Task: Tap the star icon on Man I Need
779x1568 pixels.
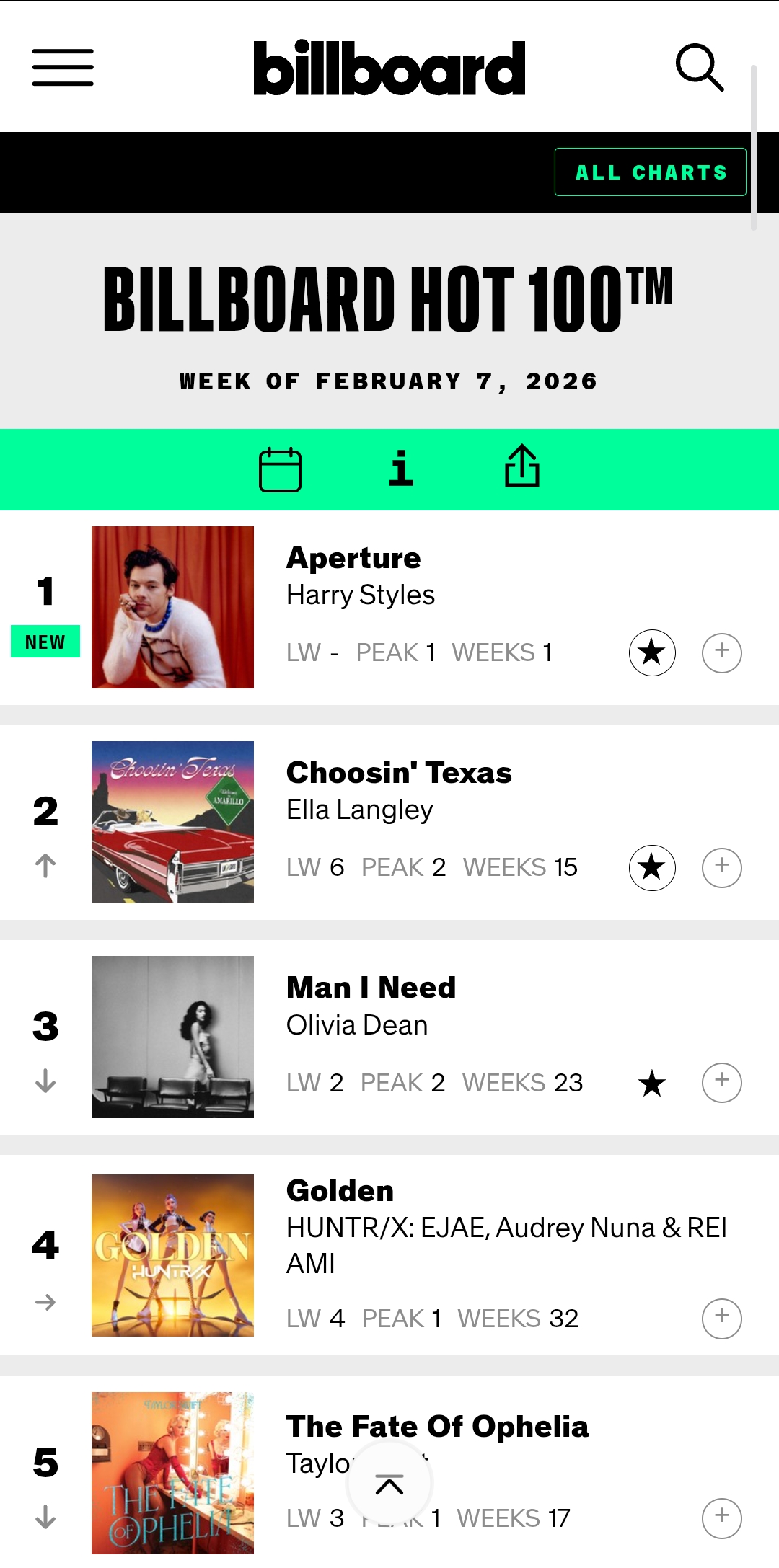Action: (652, 1083)
